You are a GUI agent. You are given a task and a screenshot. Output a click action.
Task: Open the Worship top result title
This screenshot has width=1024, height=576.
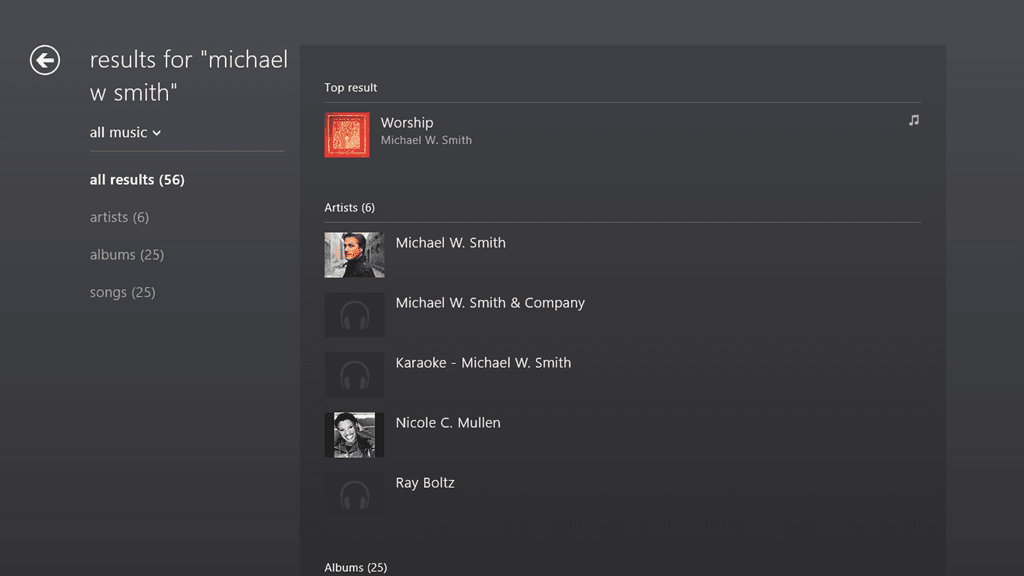[407, 123]
